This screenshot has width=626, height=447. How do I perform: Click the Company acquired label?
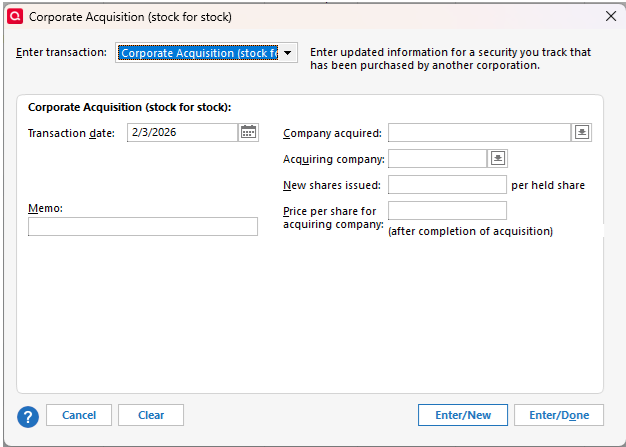point(332,133)
